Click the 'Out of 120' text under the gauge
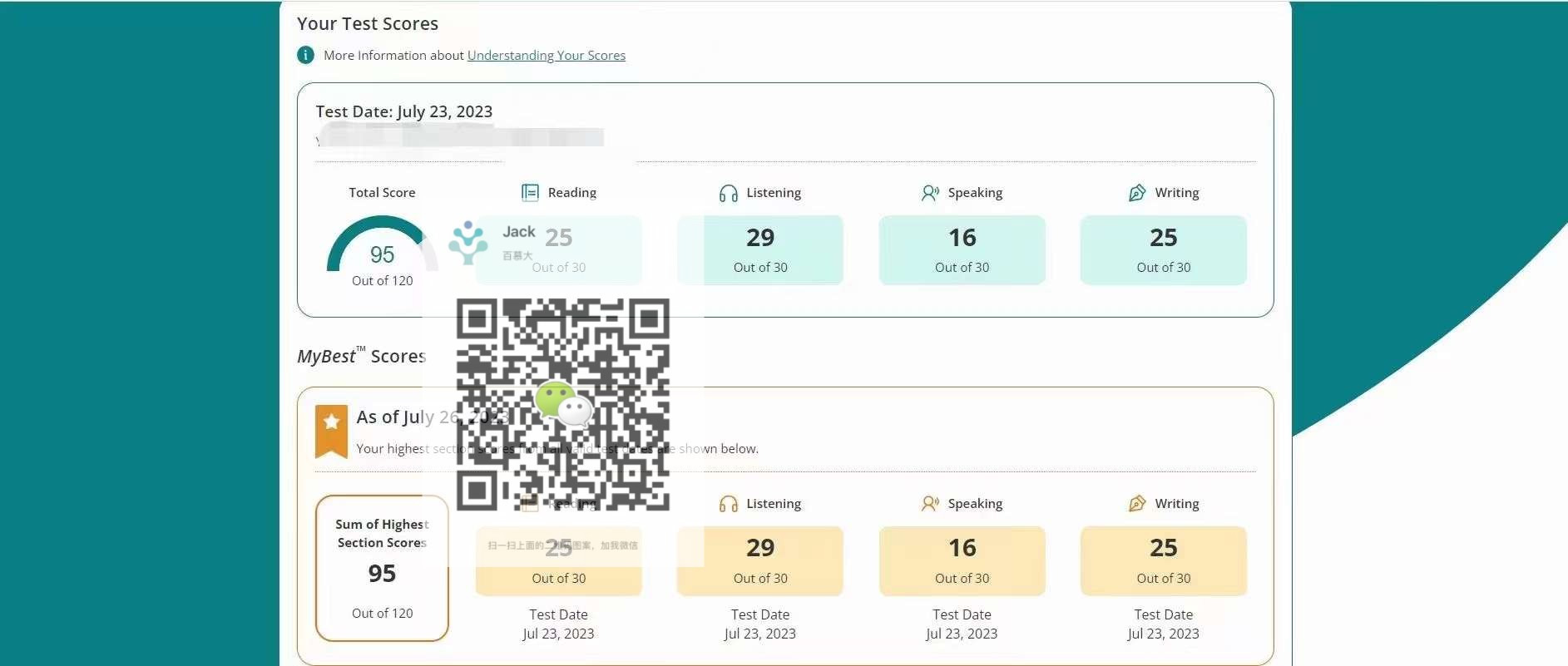This screenshot has width=1568, height=666. click(382, 281)
